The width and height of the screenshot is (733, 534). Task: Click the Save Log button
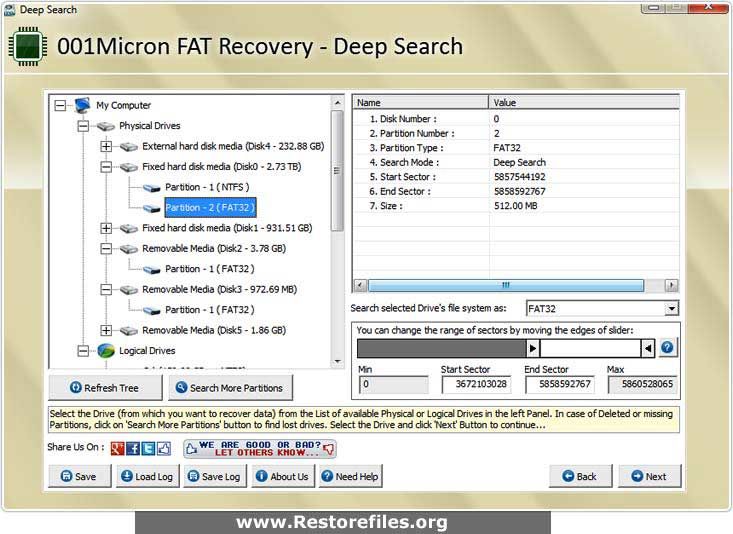(214, 476)
